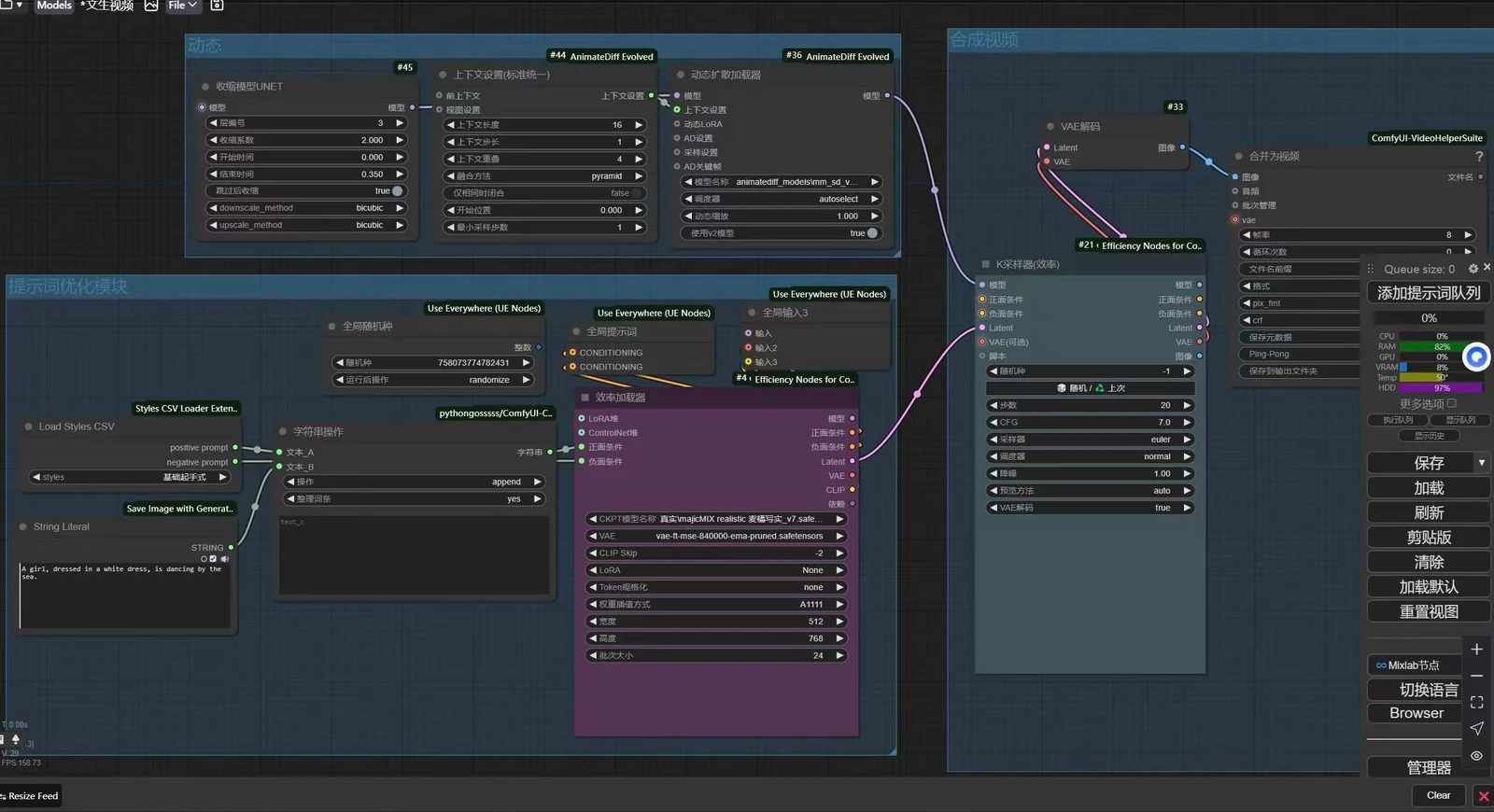Screen dimensions: 1494x812
Task: Click the fit-view frame icon
Action: pyautogui.click(x=1476, y=702)
